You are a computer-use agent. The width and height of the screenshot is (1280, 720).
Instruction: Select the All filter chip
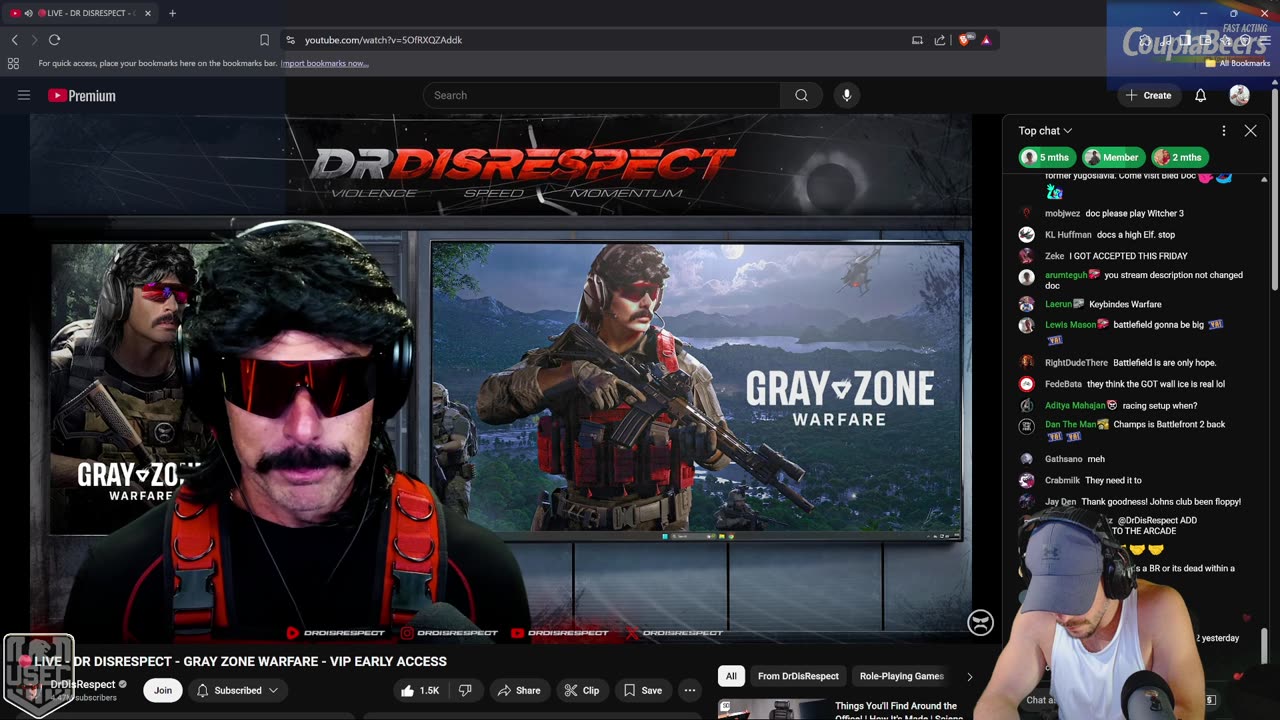click(x=731, y=676)
